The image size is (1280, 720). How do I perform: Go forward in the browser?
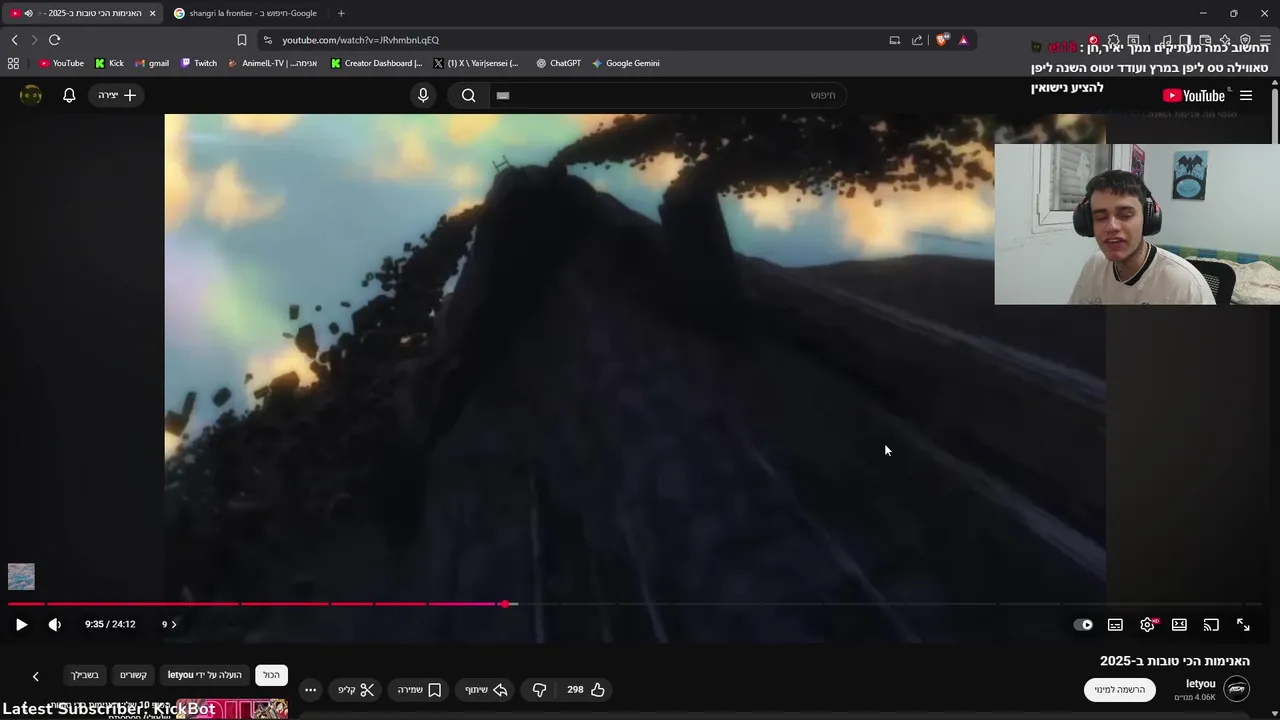(x=34, y=40)
